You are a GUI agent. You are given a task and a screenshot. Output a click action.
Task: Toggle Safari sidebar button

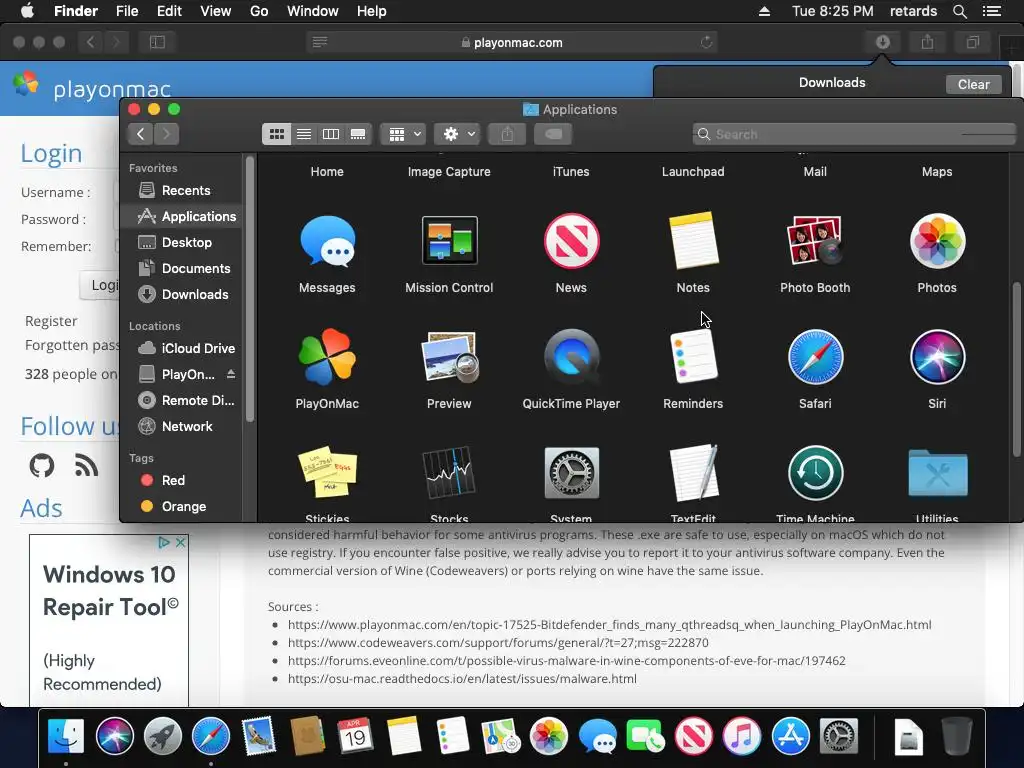(157, 42)
